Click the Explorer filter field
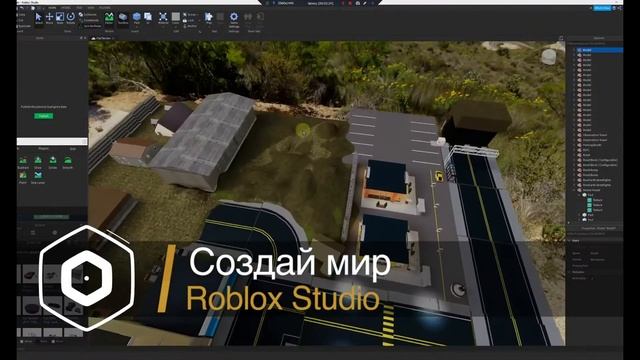Image resolution: width=640 pixels, height=360 pixels. point(594,43)
